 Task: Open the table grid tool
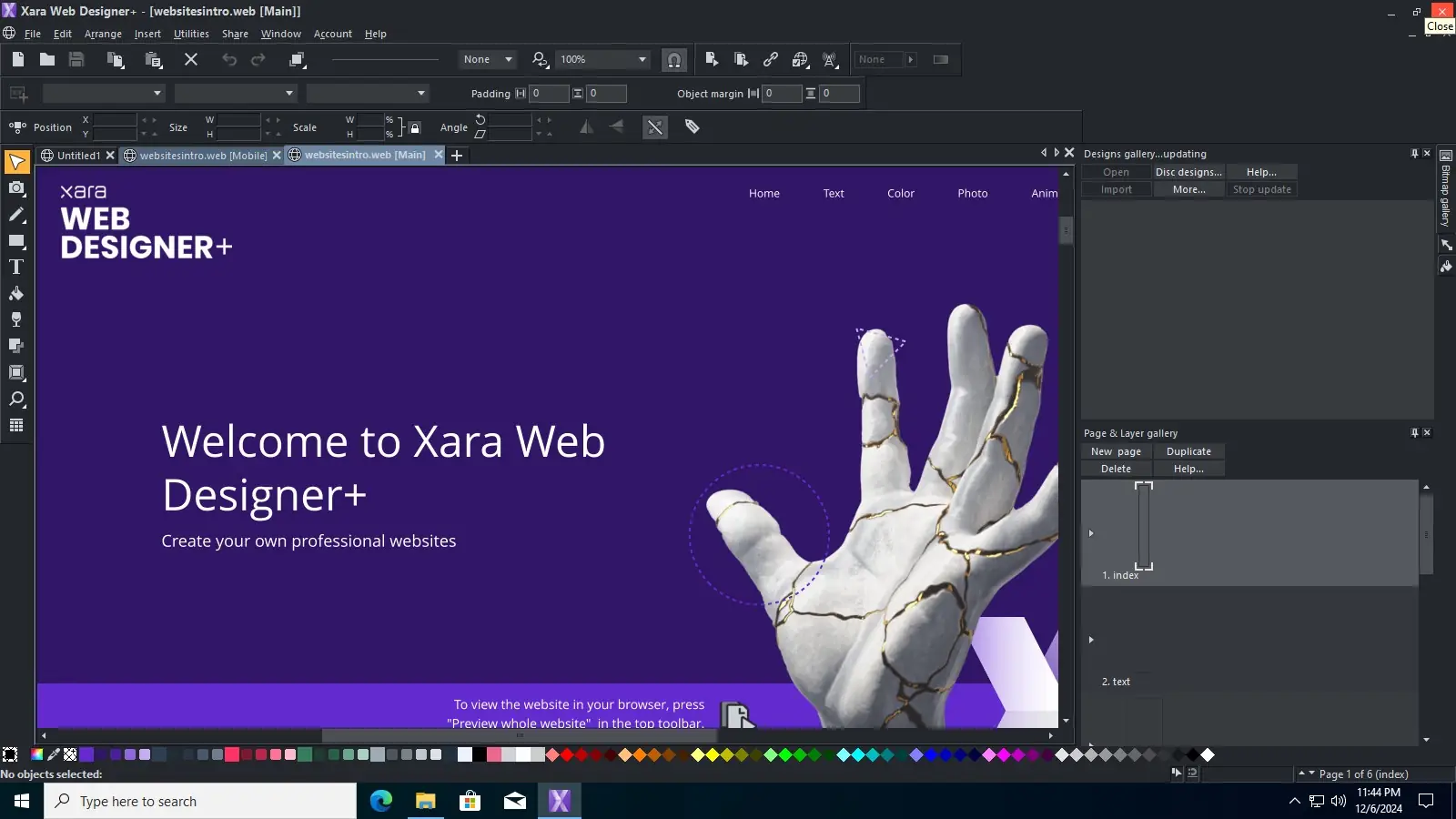pos(16,426)
